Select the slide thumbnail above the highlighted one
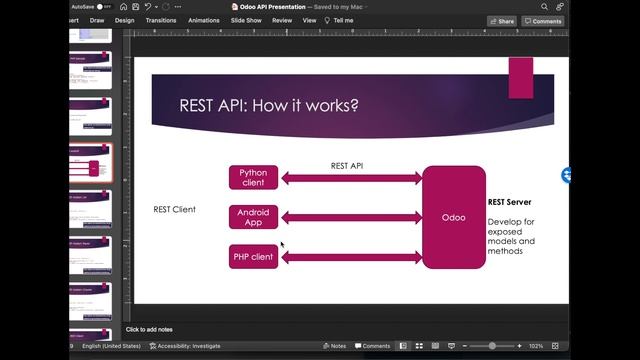640x360 pixels. pyautogui.click(x=91, y=116)
